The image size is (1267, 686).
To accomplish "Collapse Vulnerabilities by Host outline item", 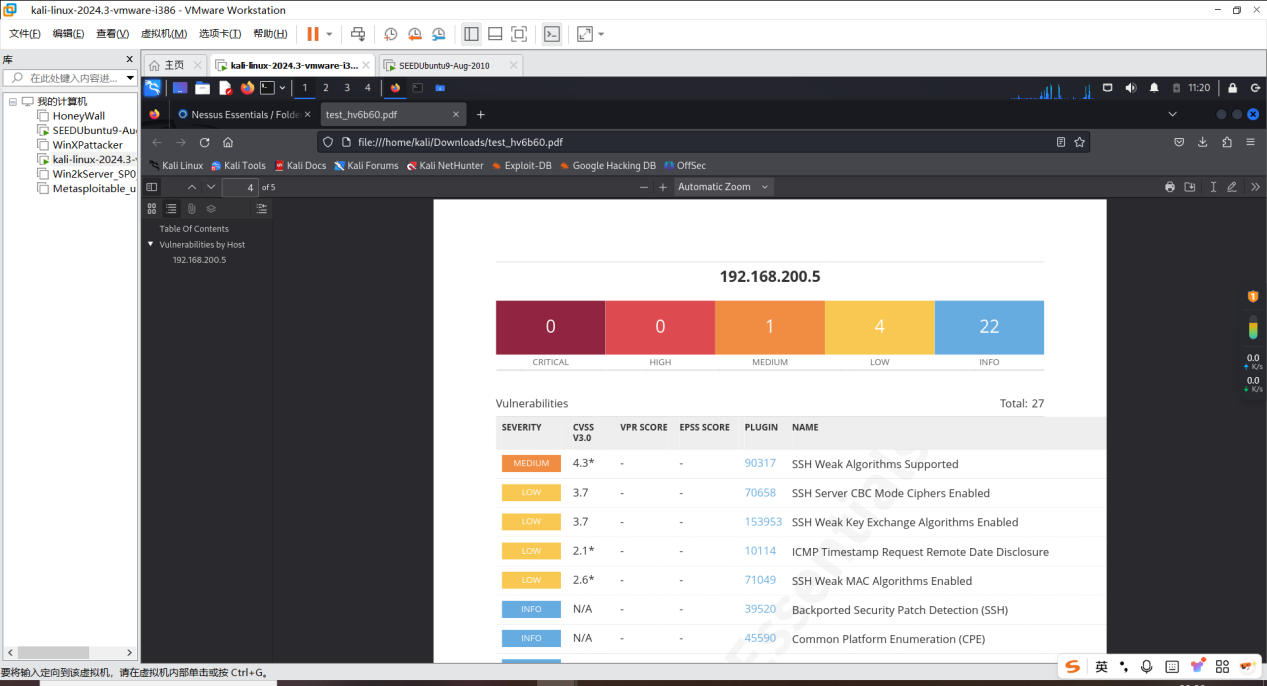I will click(151, 244).
